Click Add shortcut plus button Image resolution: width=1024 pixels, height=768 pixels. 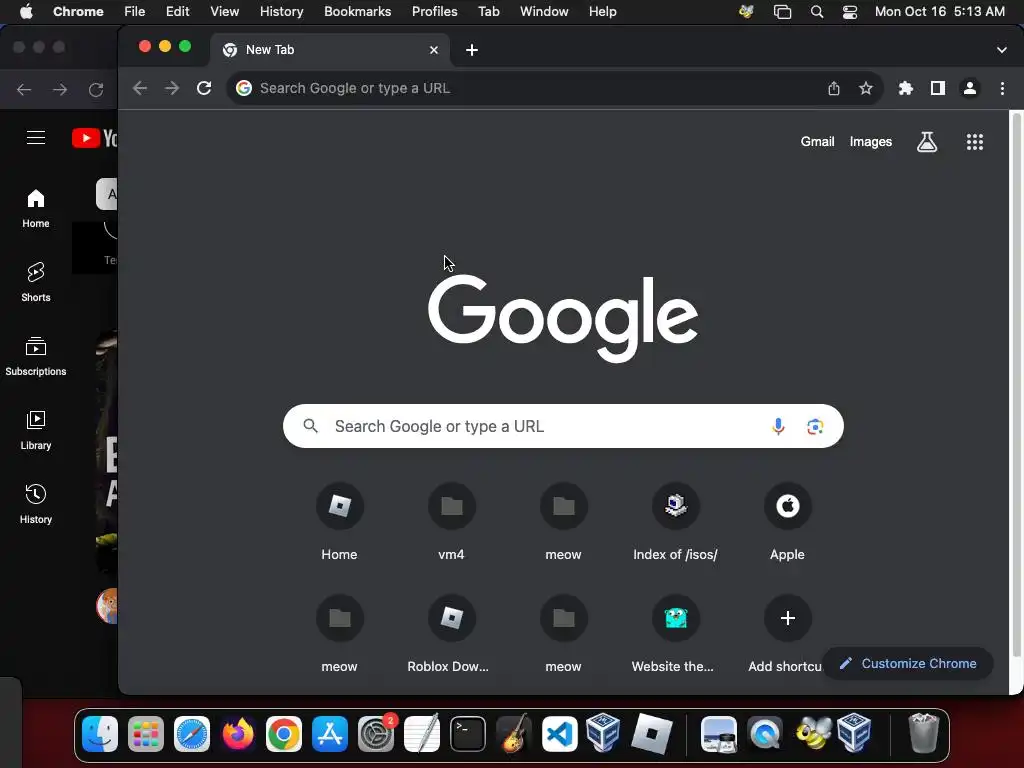(x=788, y=618)
